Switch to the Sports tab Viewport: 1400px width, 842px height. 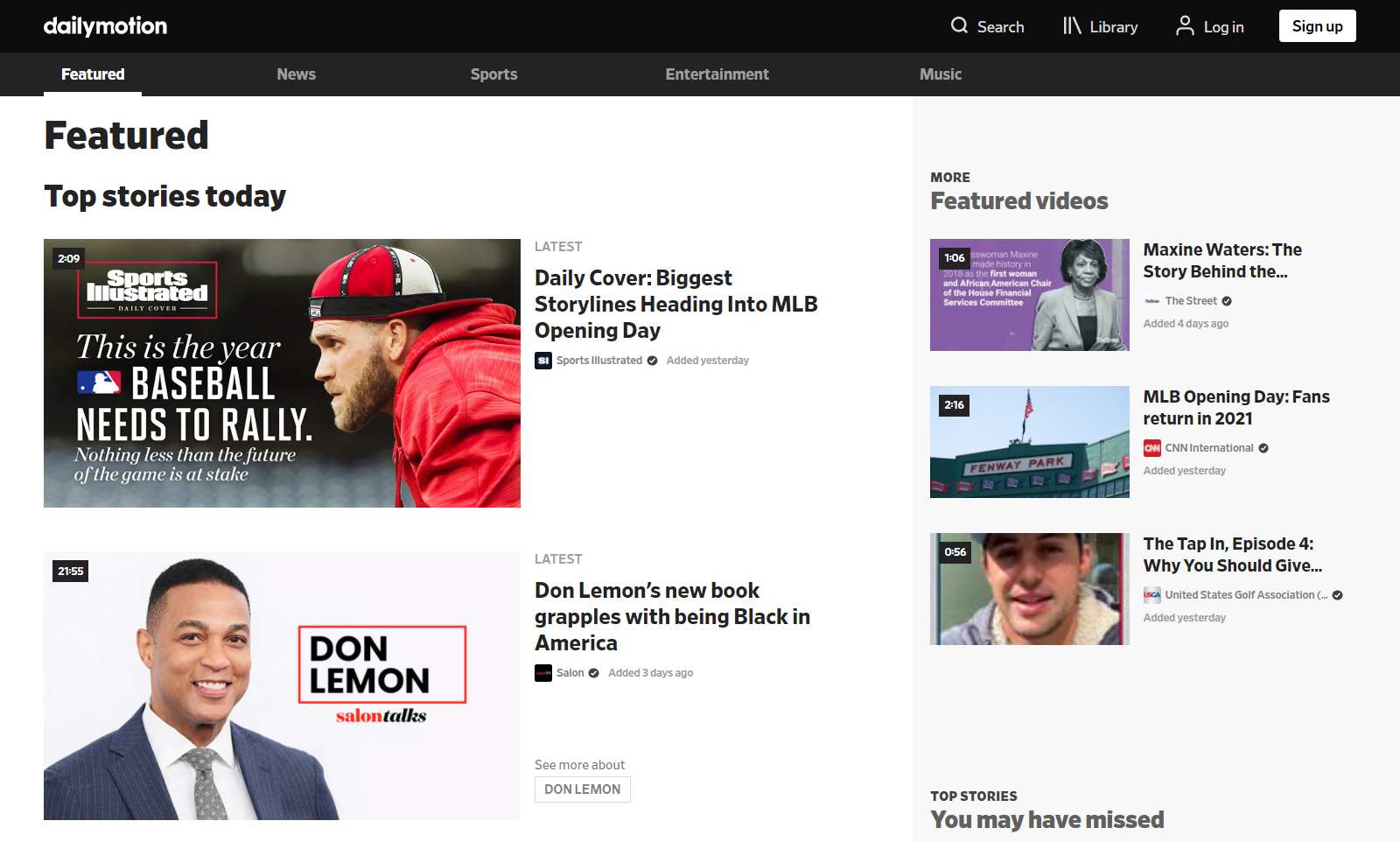(x=493, y=74)
